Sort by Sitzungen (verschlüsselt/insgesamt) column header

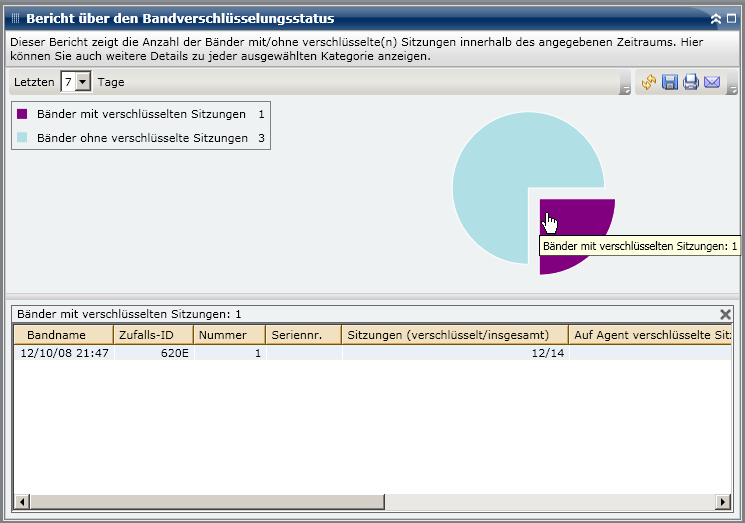pos(455,335)
